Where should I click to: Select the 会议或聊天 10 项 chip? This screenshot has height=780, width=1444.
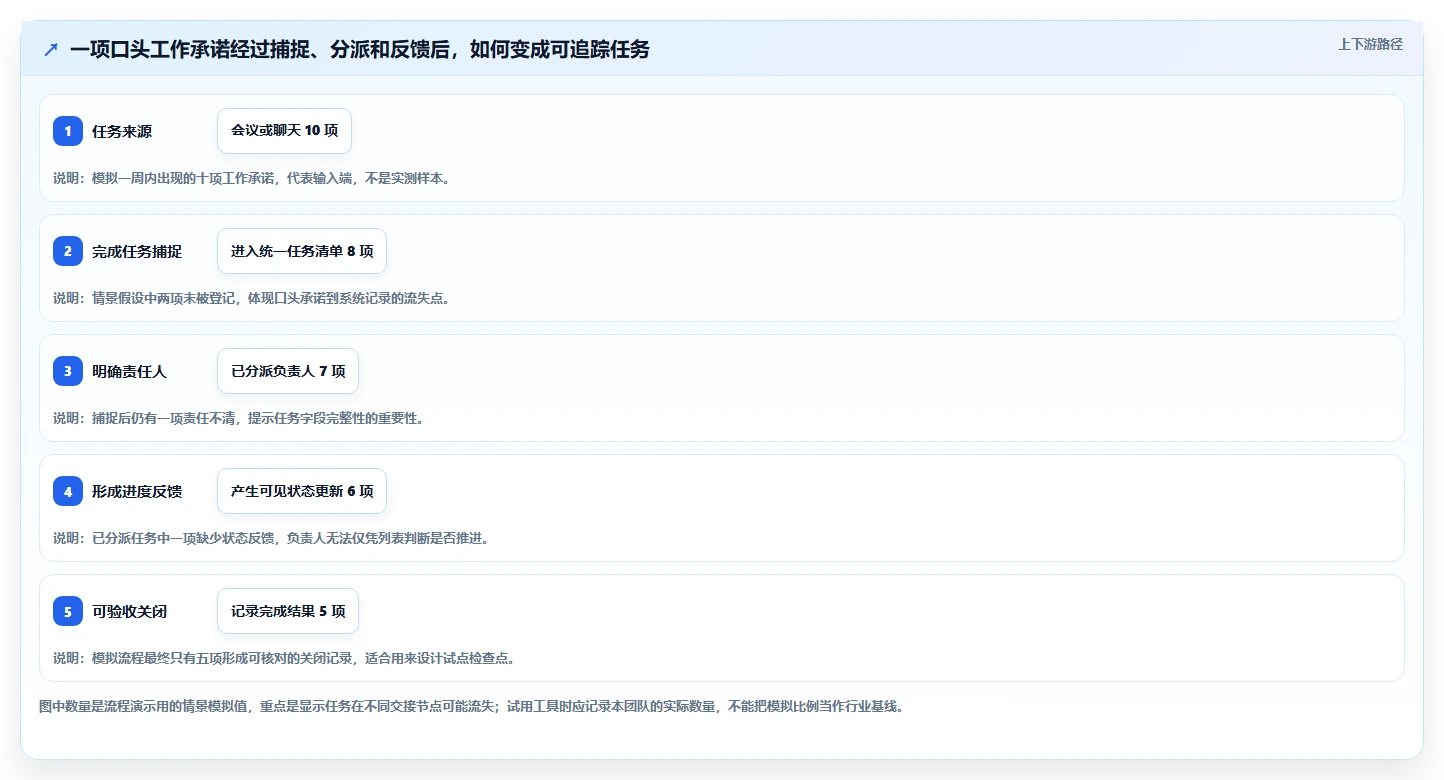[284, 131]
